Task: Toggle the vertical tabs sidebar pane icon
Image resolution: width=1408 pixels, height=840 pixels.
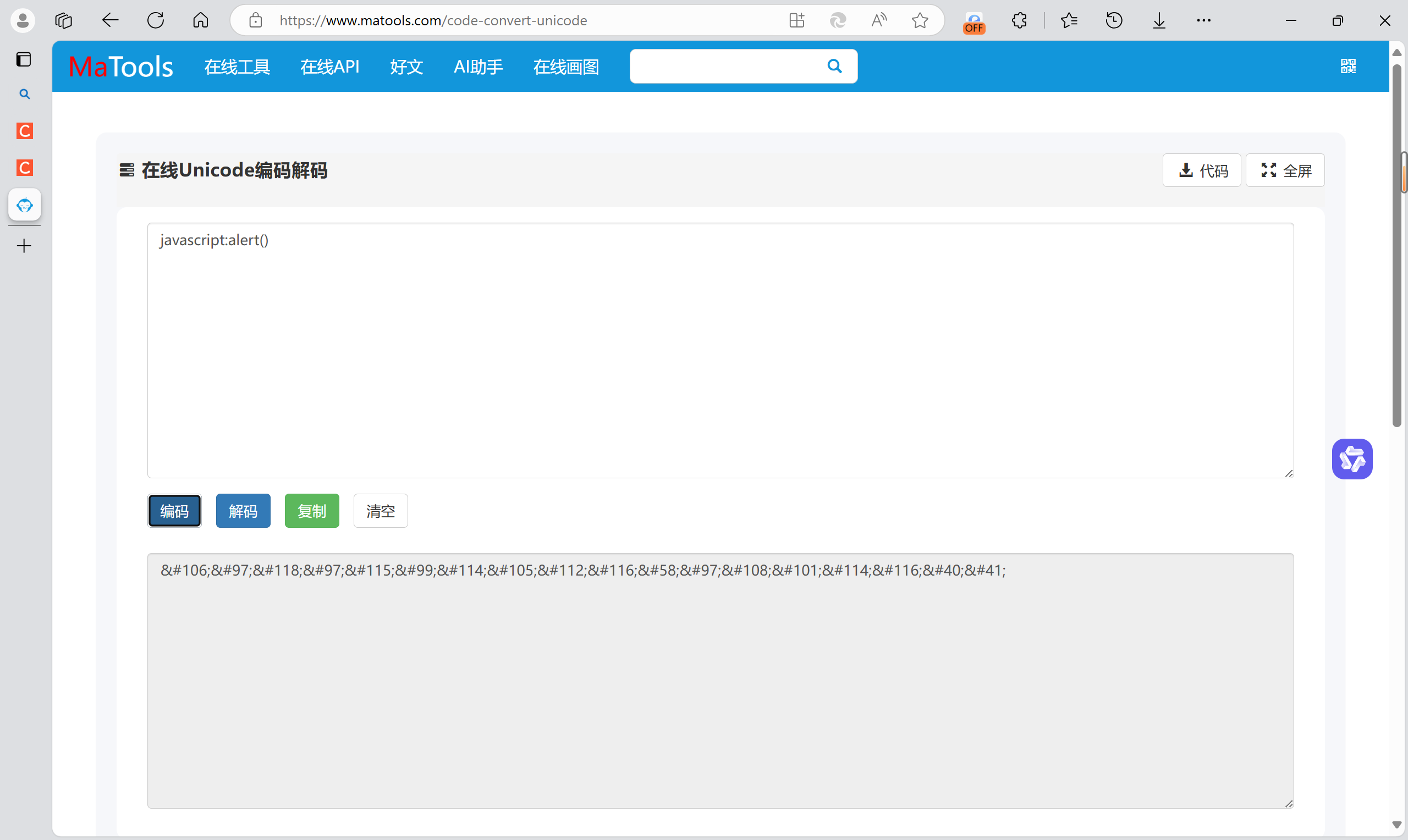Action: point(24,59)
